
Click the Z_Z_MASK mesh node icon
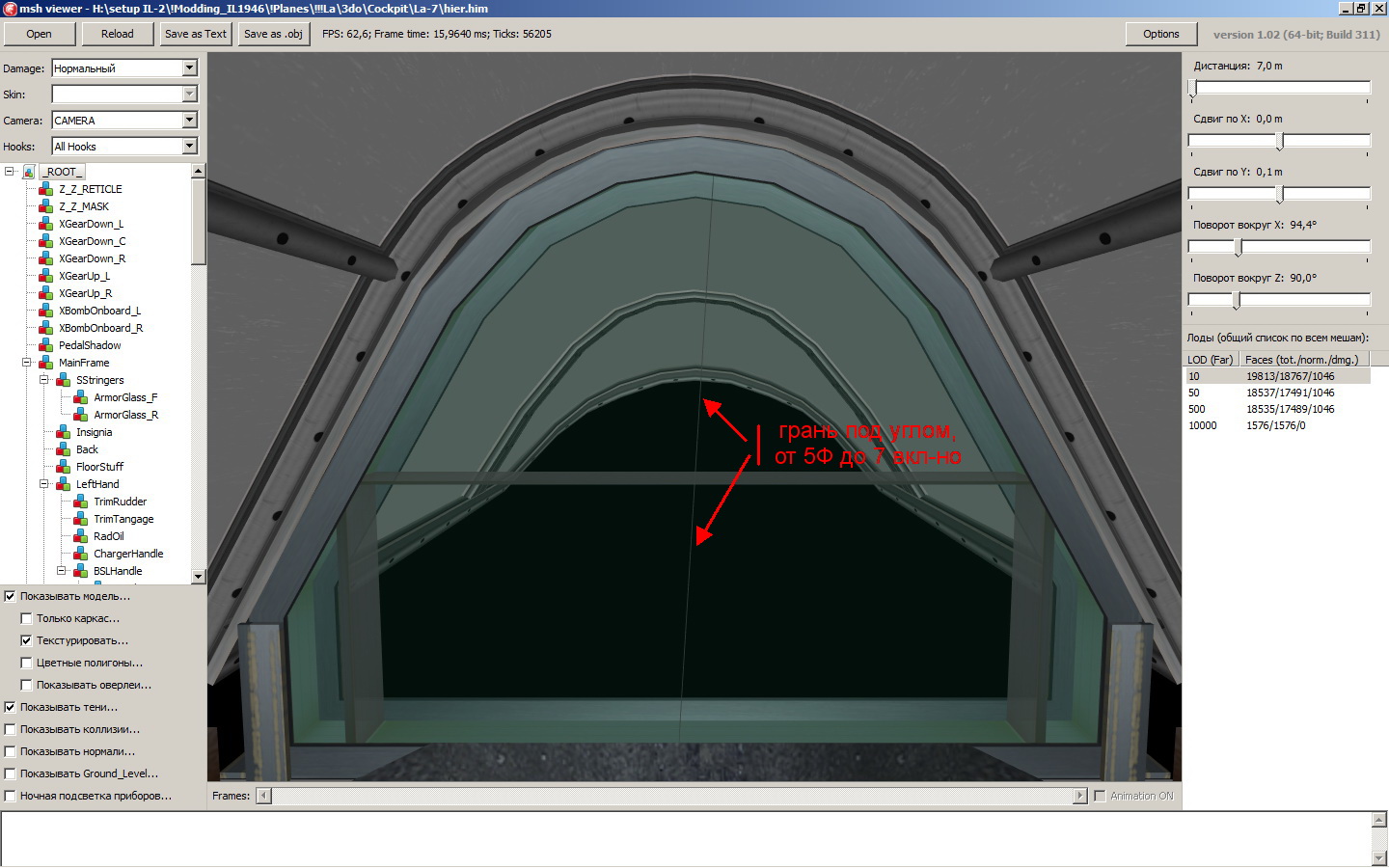coord(45,206)
